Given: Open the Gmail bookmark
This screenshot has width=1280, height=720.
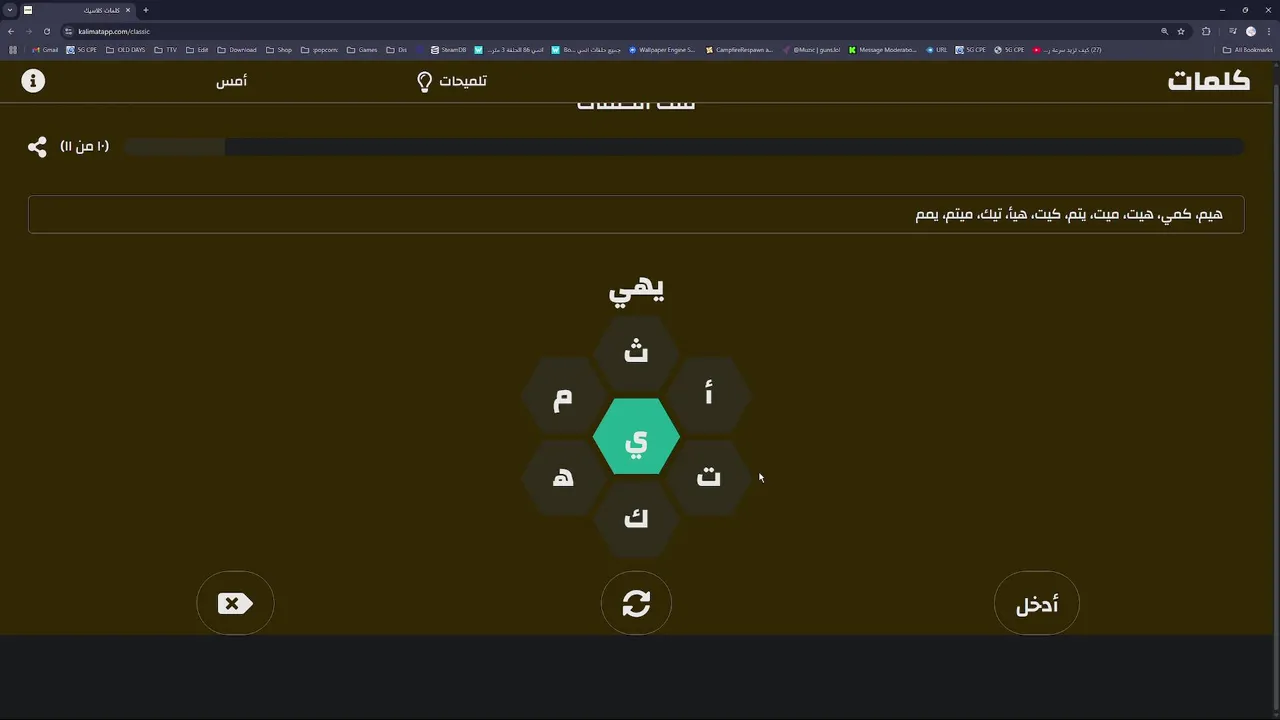Looking at the screenshot, I should coord(45,50).
